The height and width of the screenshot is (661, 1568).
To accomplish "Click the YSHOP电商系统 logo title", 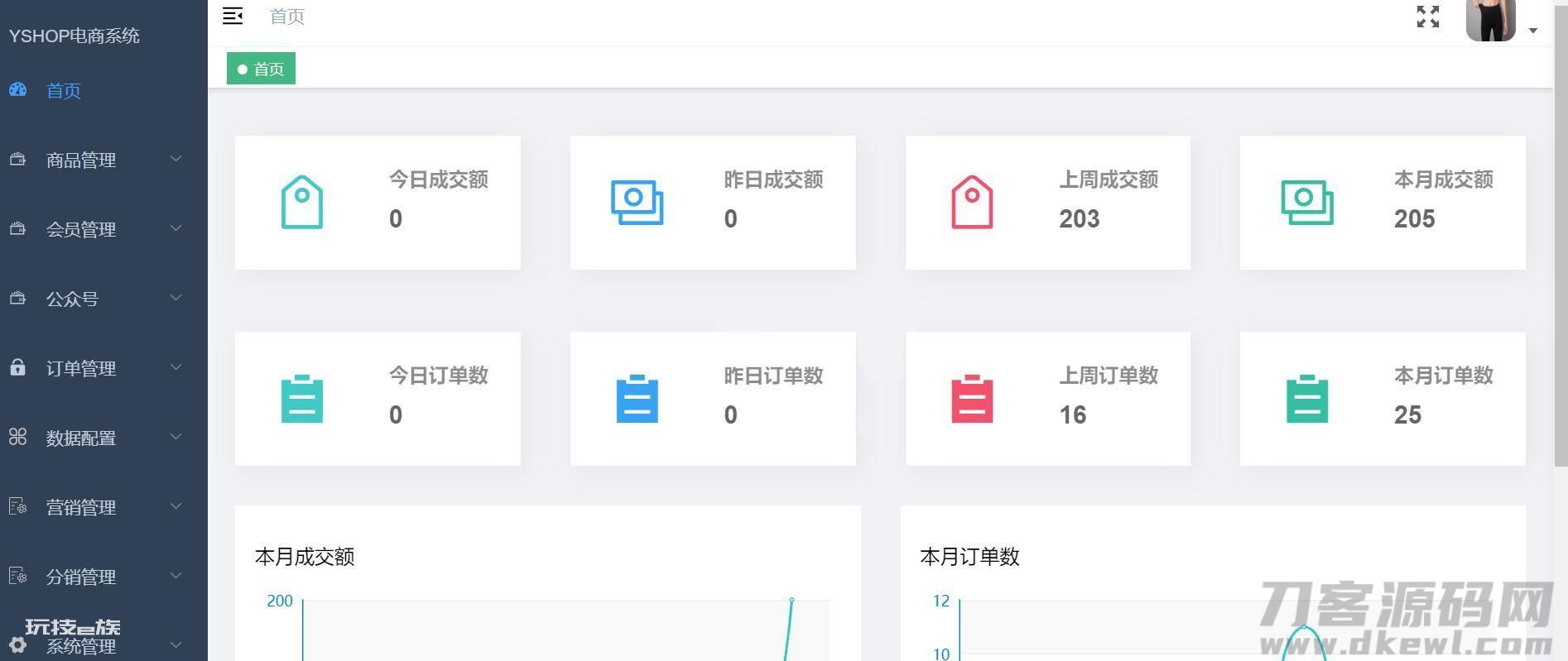I will (74, 36).
